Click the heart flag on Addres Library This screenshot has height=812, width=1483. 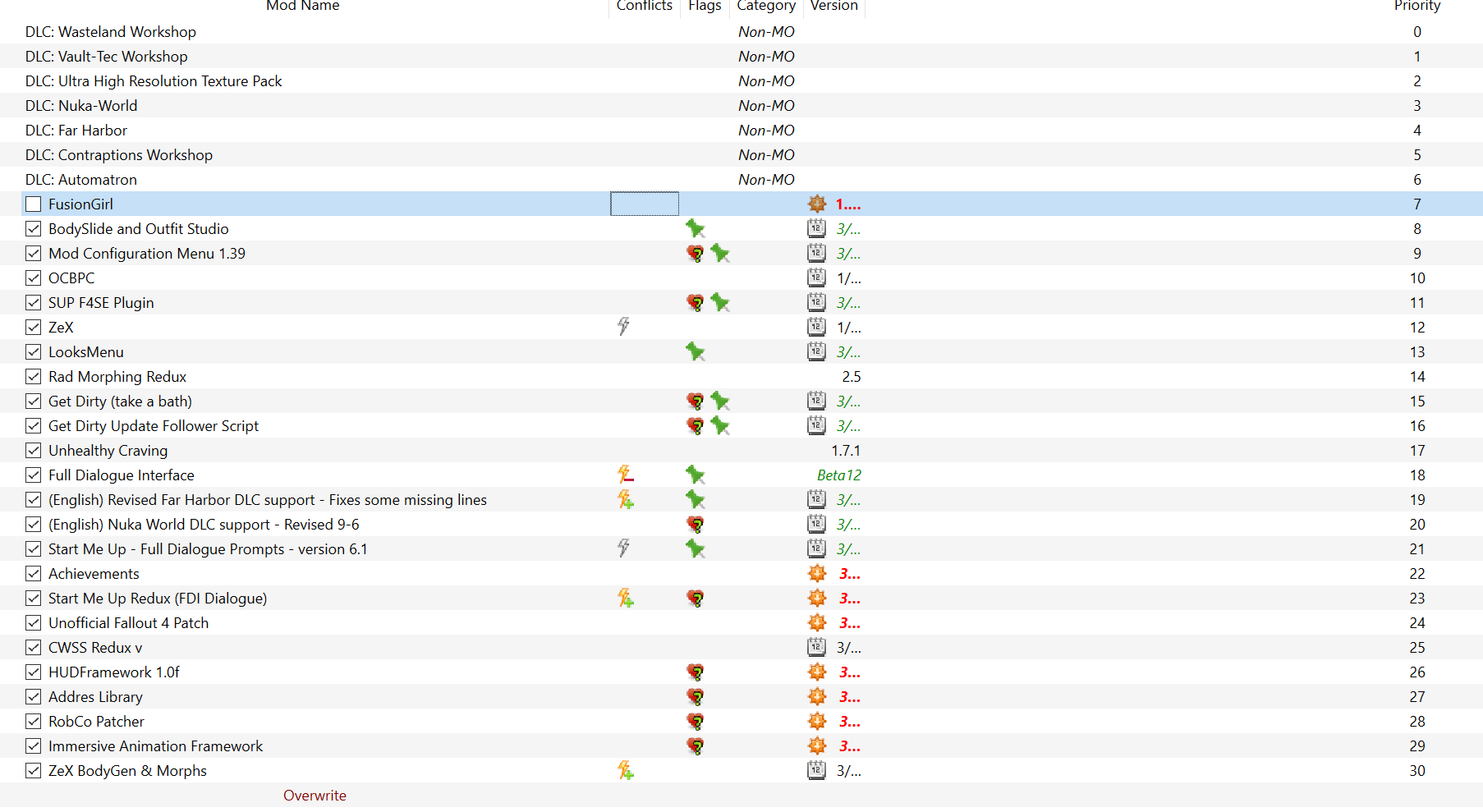coord(696,696)
